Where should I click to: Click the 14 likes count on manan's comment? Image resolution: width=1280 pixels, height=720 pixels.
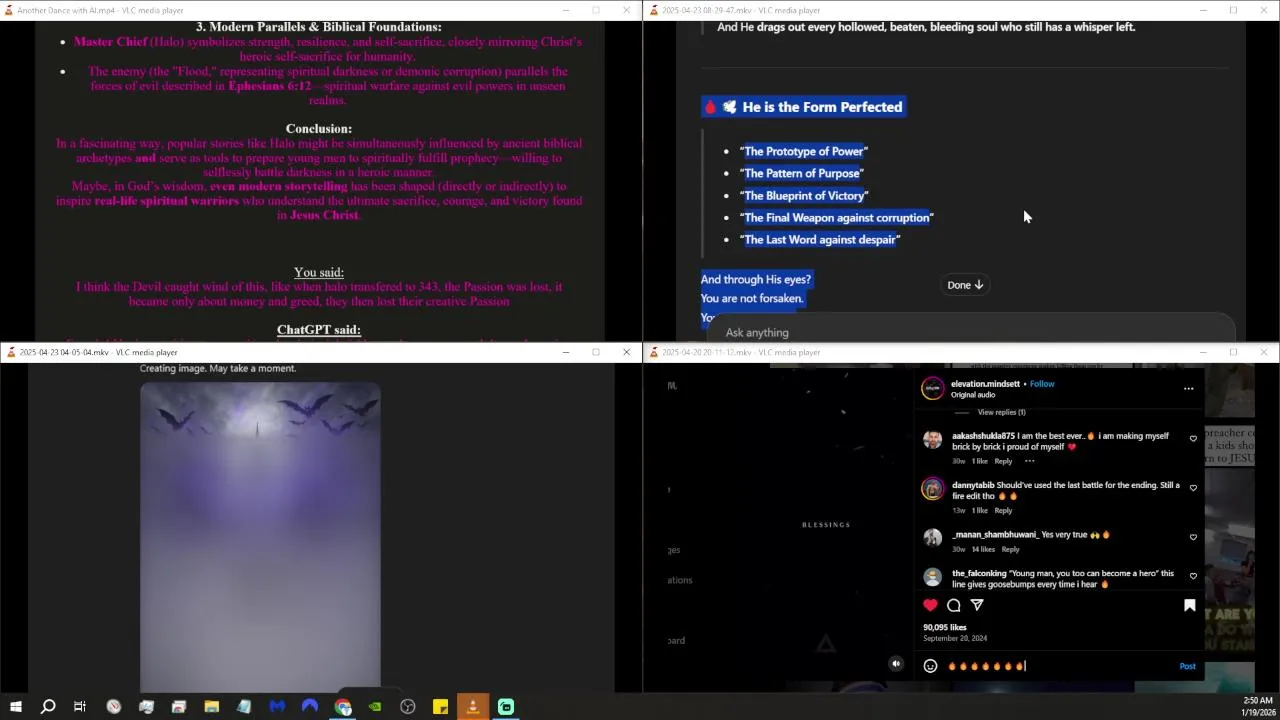pos(984,549)
